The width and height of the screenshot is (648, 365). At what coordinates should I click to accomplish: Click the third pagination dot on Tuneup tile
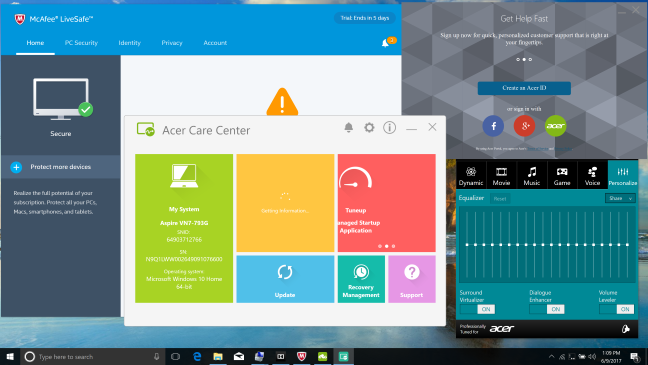[393, 246]
